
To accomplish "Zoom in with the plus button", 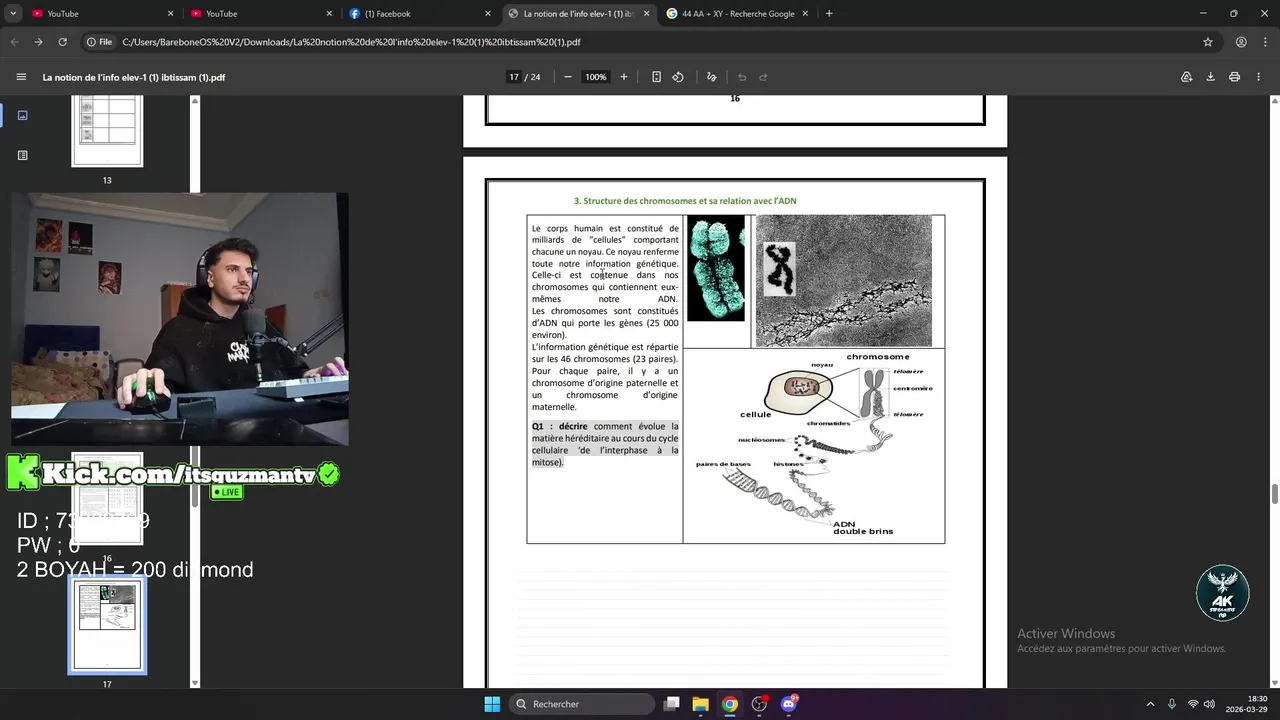I will coord(624,77).
